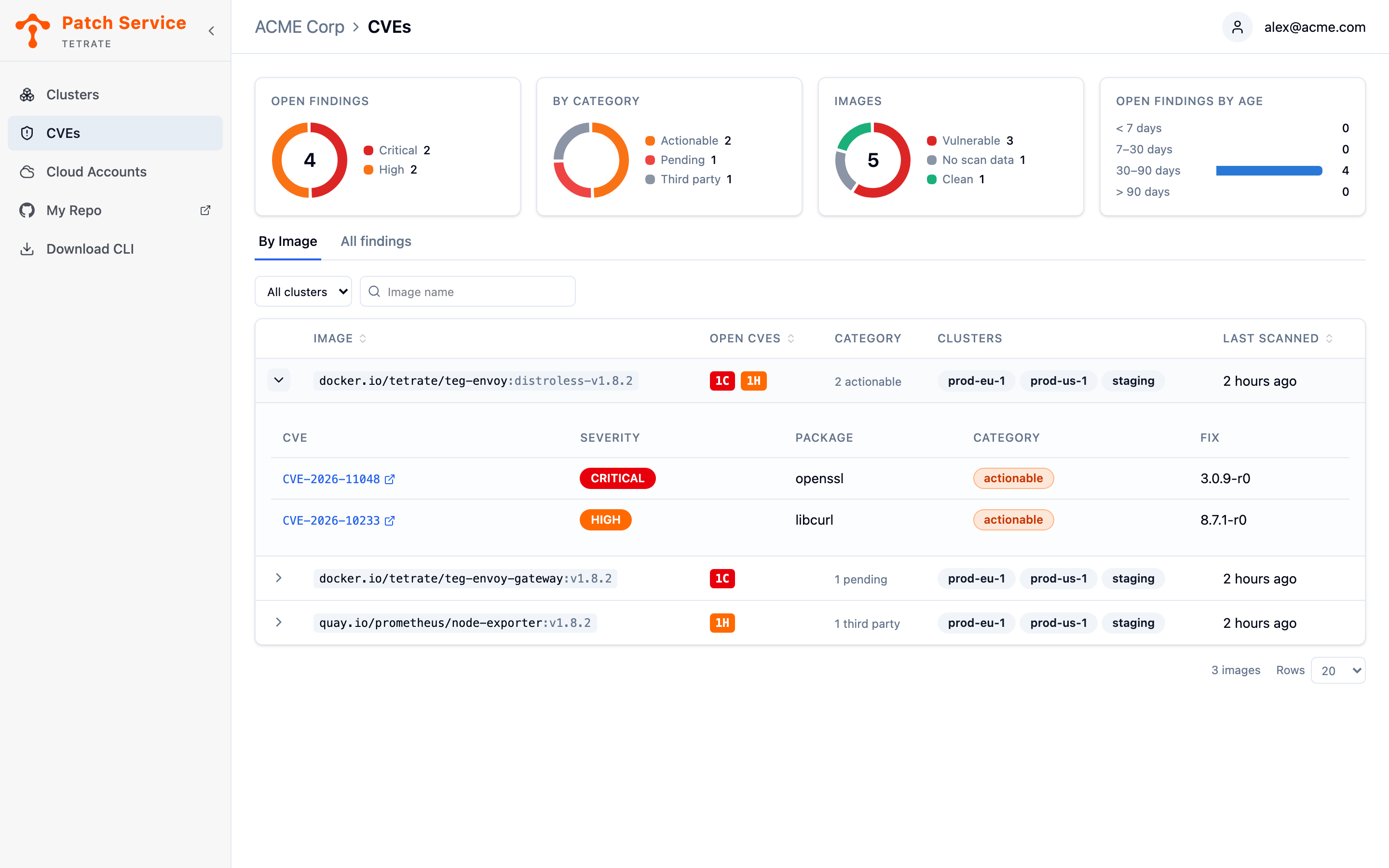
Task: Click the '3 images' count text
Action: coord(1236,670)
